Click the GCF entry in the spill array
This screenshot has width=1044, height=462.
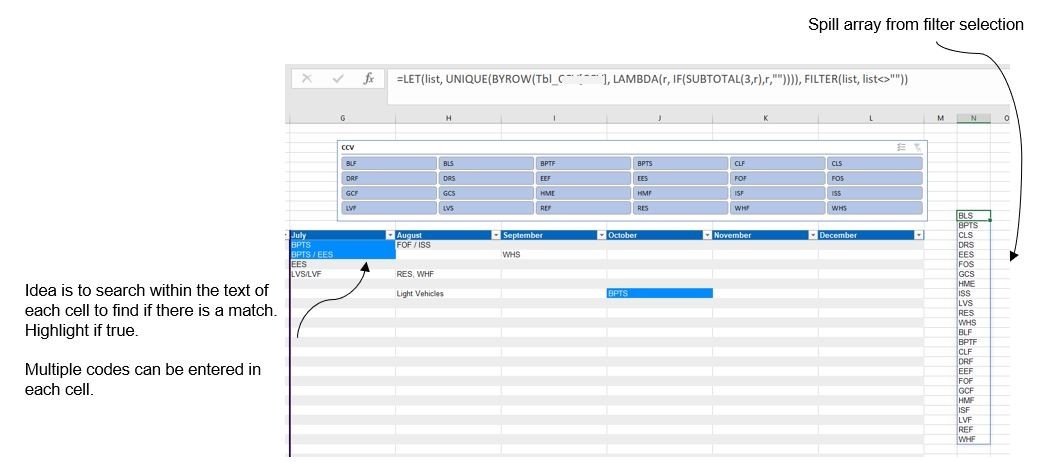click(x=973, y=391)
